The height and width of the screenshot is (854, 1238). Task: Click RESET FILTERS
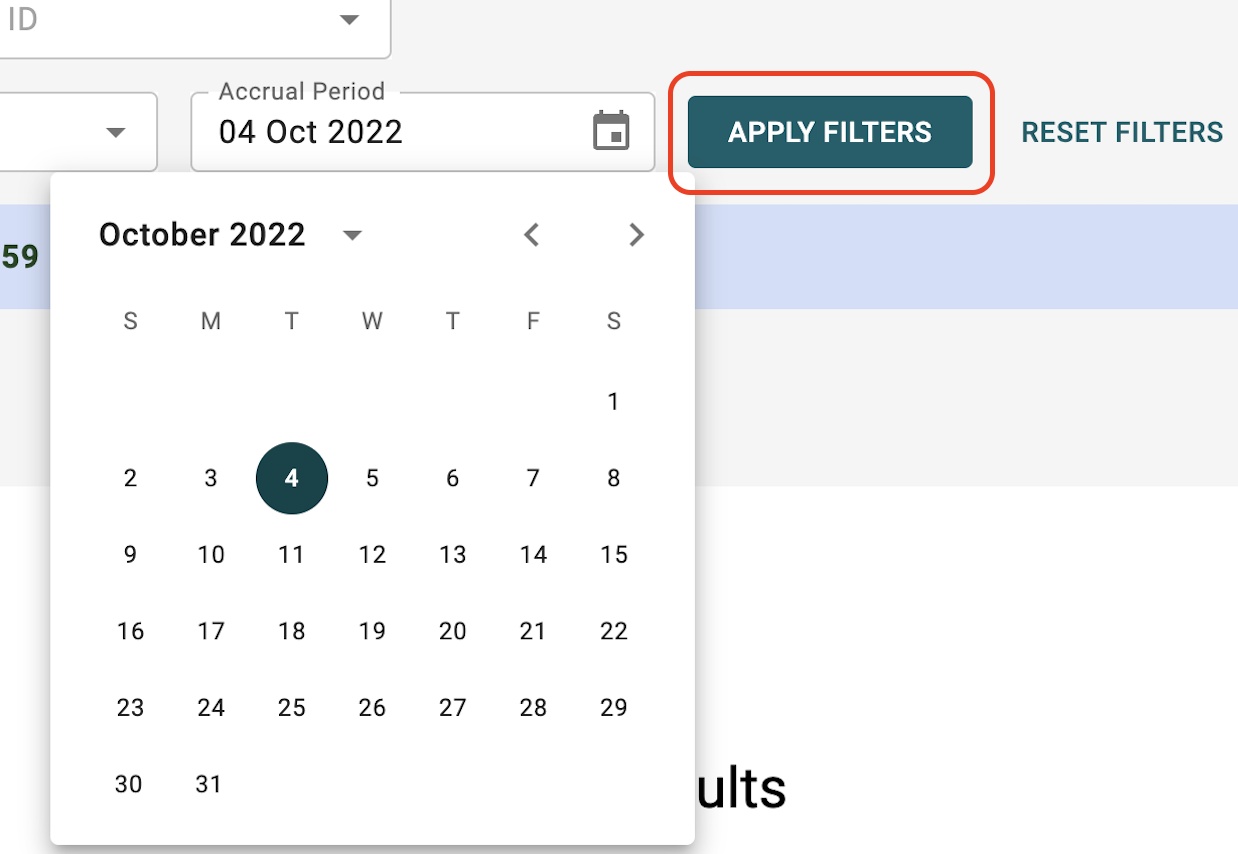1122,132
